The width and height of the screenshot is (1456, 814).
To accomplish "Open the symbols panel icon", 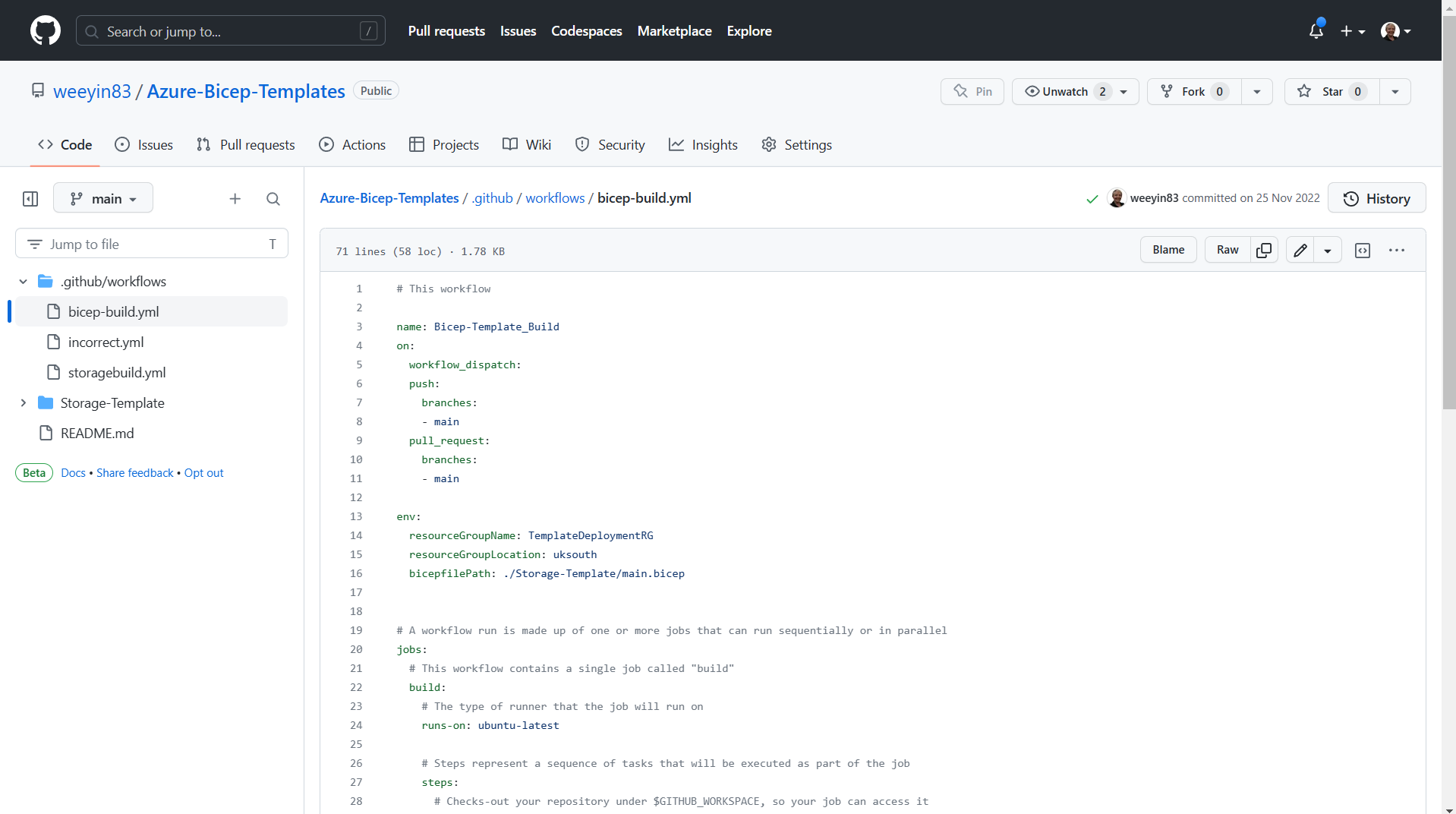I will 1363,249.
